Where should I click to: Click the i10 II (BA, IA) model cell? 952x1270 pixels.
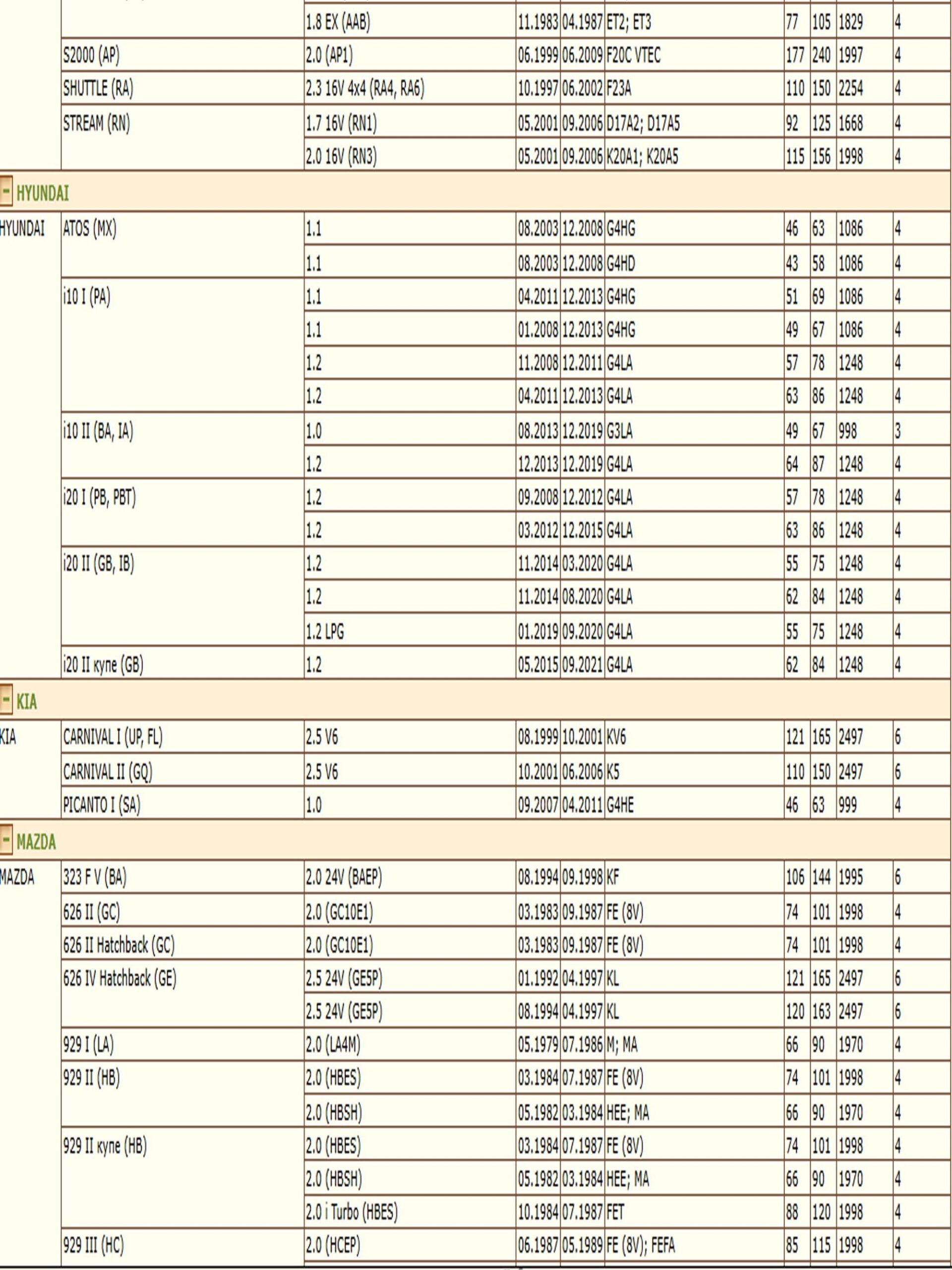(98, 432)
